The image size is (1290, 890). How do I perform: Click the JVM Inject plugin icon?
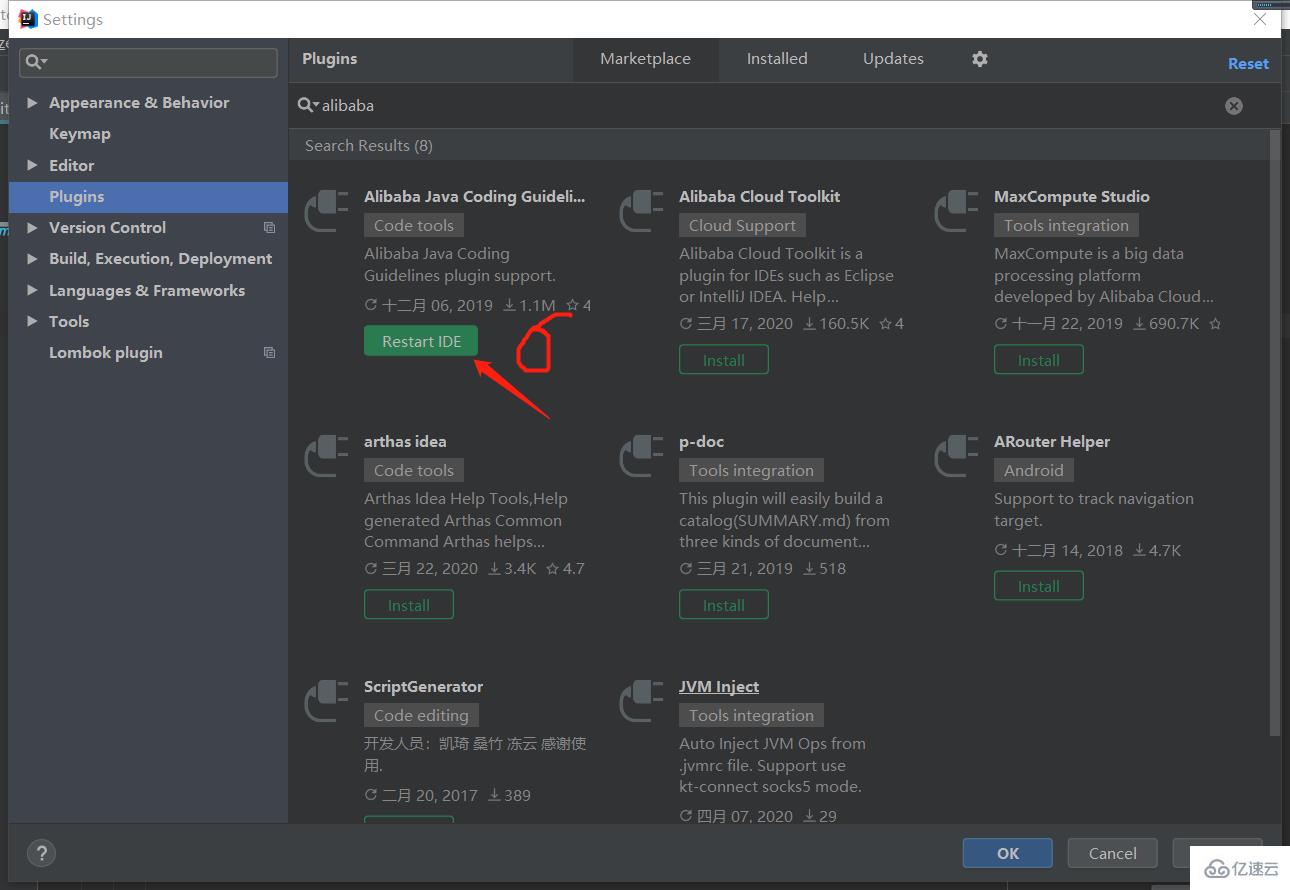642,701
